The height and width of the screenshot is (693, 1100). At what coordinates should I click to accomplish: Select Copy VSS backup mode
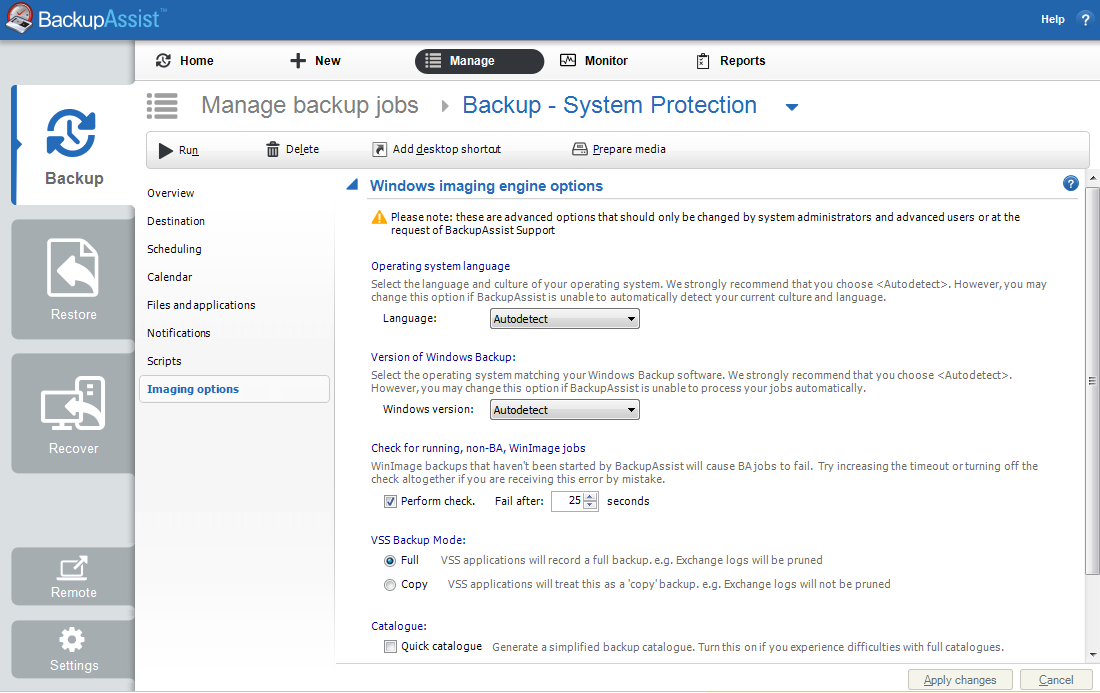[x=390, y=584]
